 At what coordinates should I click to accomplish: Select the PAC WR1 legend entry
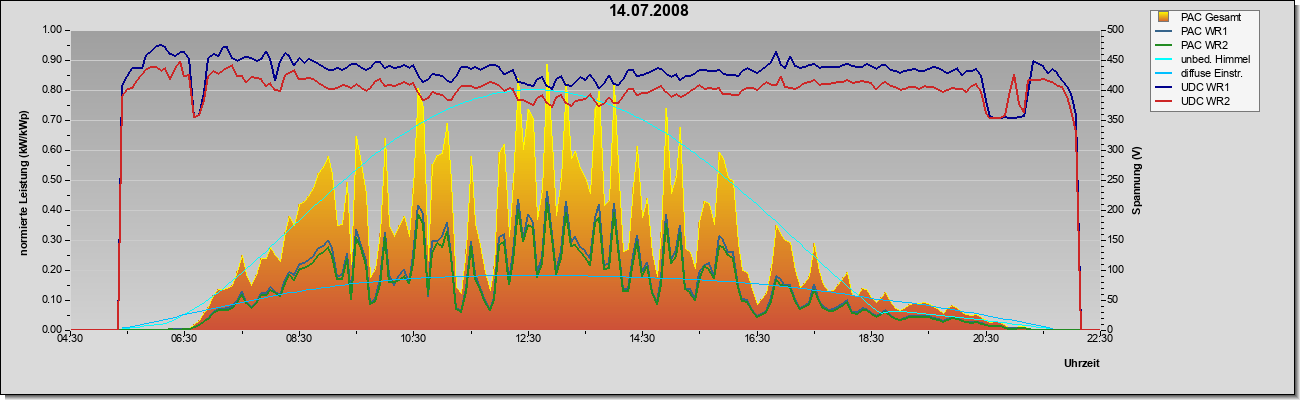[x=1203, y=31]
